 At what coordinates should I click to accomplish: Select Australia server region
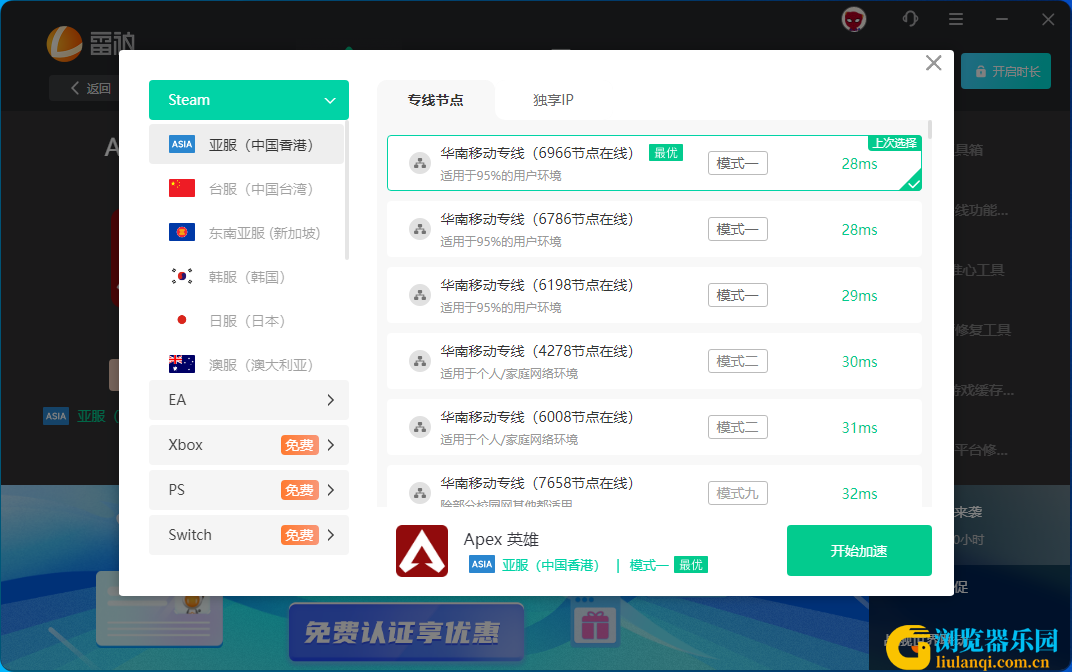[246, 364]
